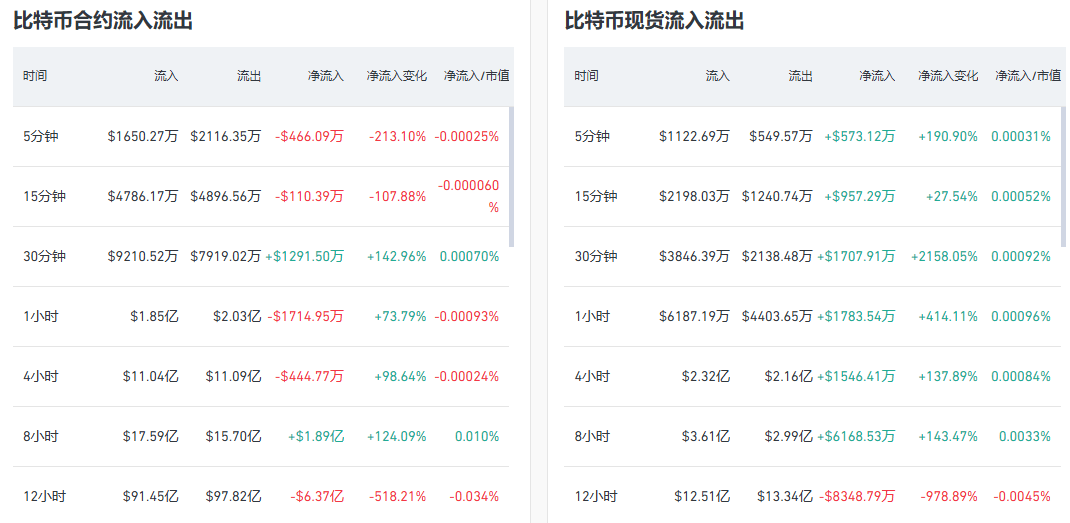Click the 比特币现货流入流出 title
This screenshot has height=523, width=1070.
point(654,21)
